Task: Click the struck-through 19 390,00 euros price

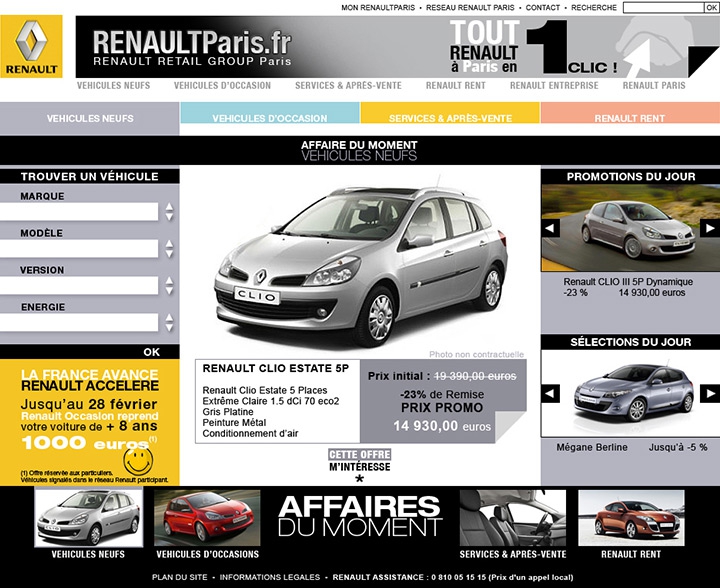Action: click(x=475, y=376)
